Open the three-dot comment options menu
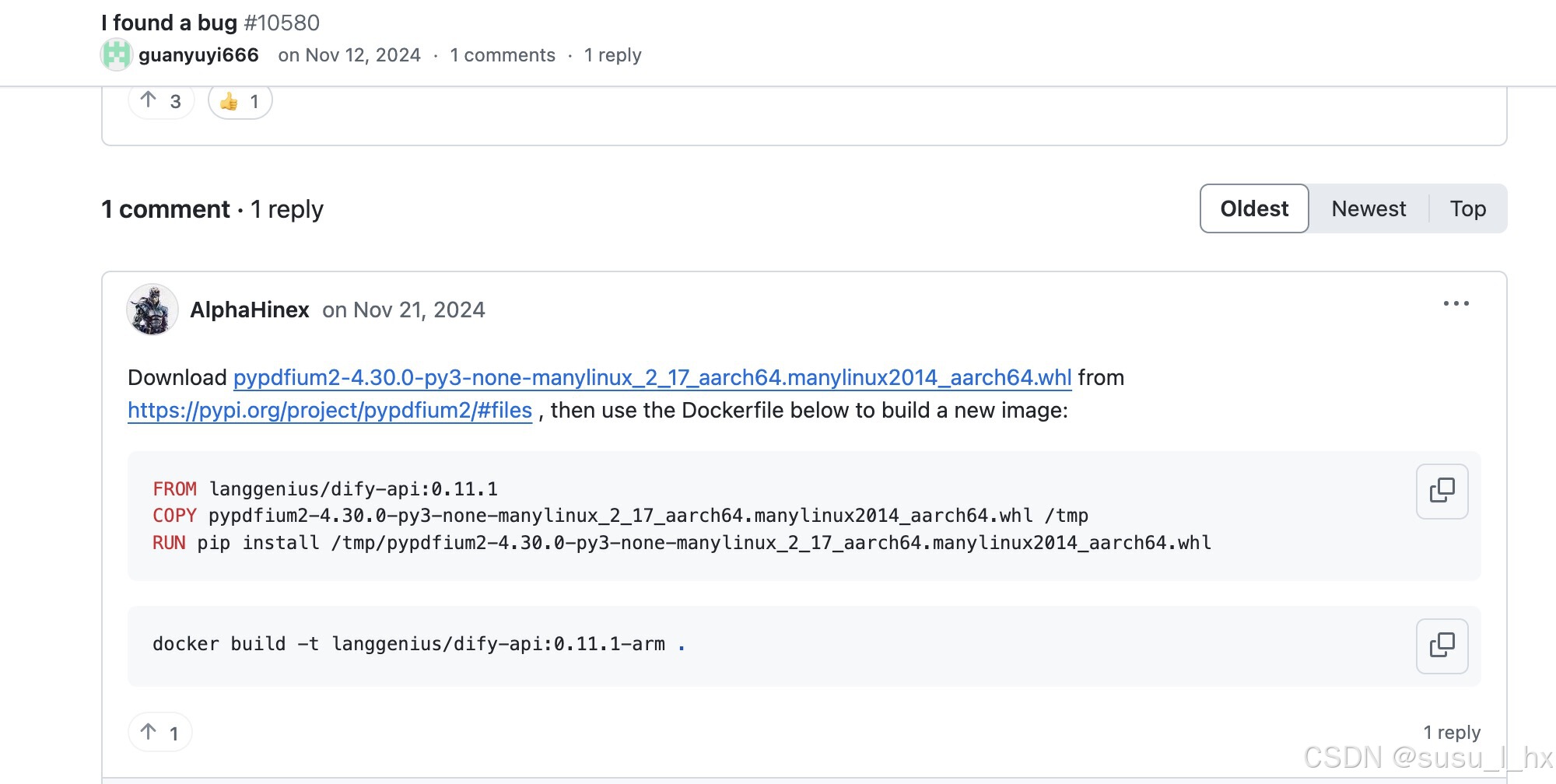Screen dimensions: 1556x784 click(x=1456, y=303)
